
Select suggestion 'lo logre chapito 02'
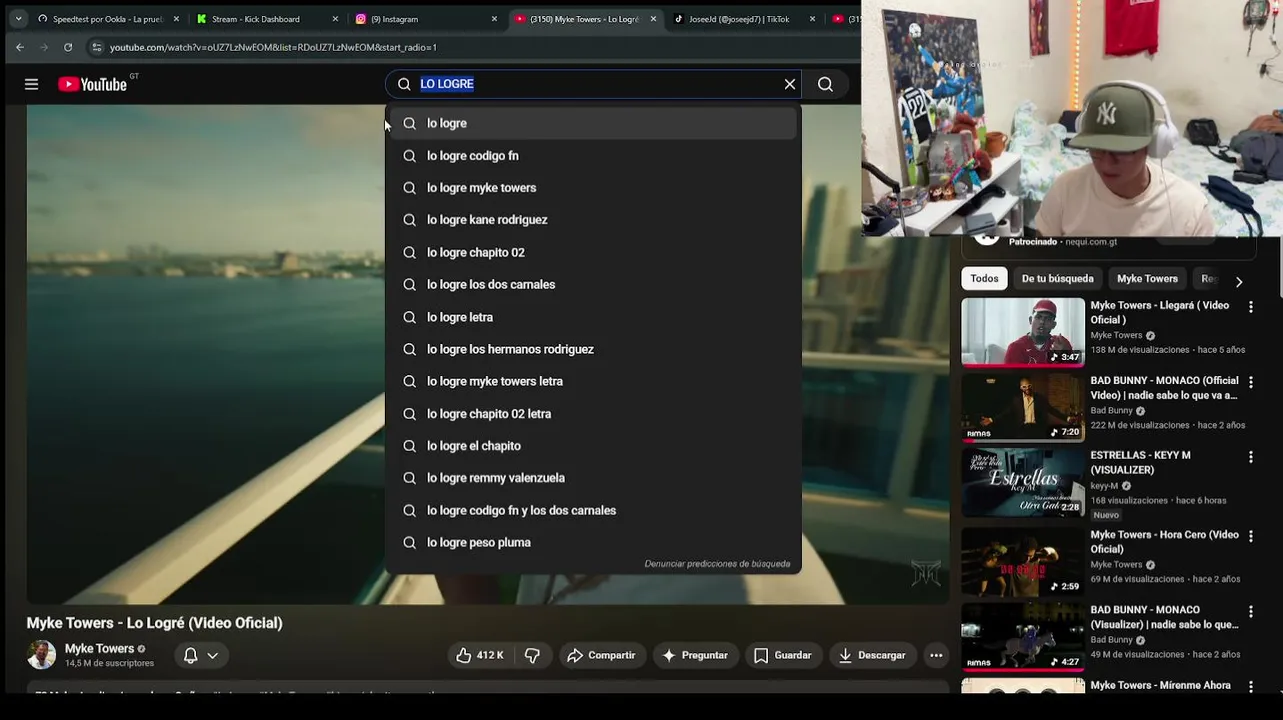(x=593, y=252)
